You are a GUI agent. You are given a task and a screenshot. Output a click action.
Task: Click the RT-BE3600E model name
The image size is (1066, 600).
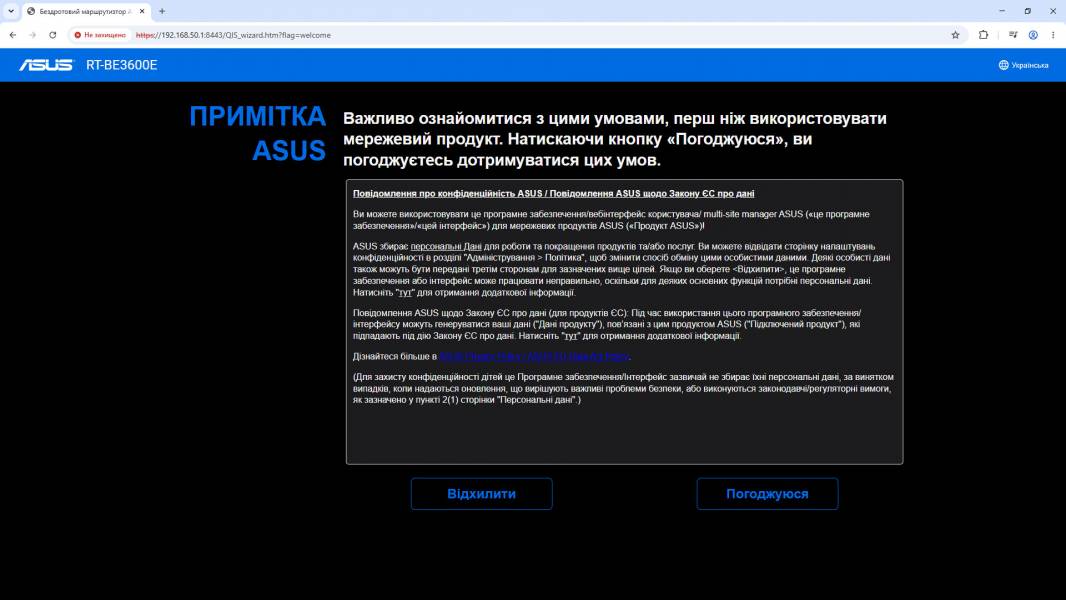coord(122,65)
